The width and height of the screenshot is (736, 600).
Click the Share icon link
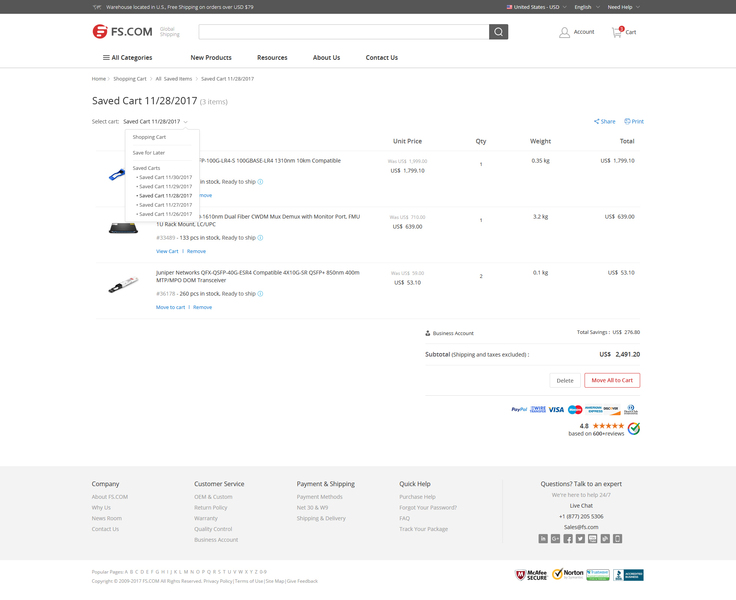(605, 122)
